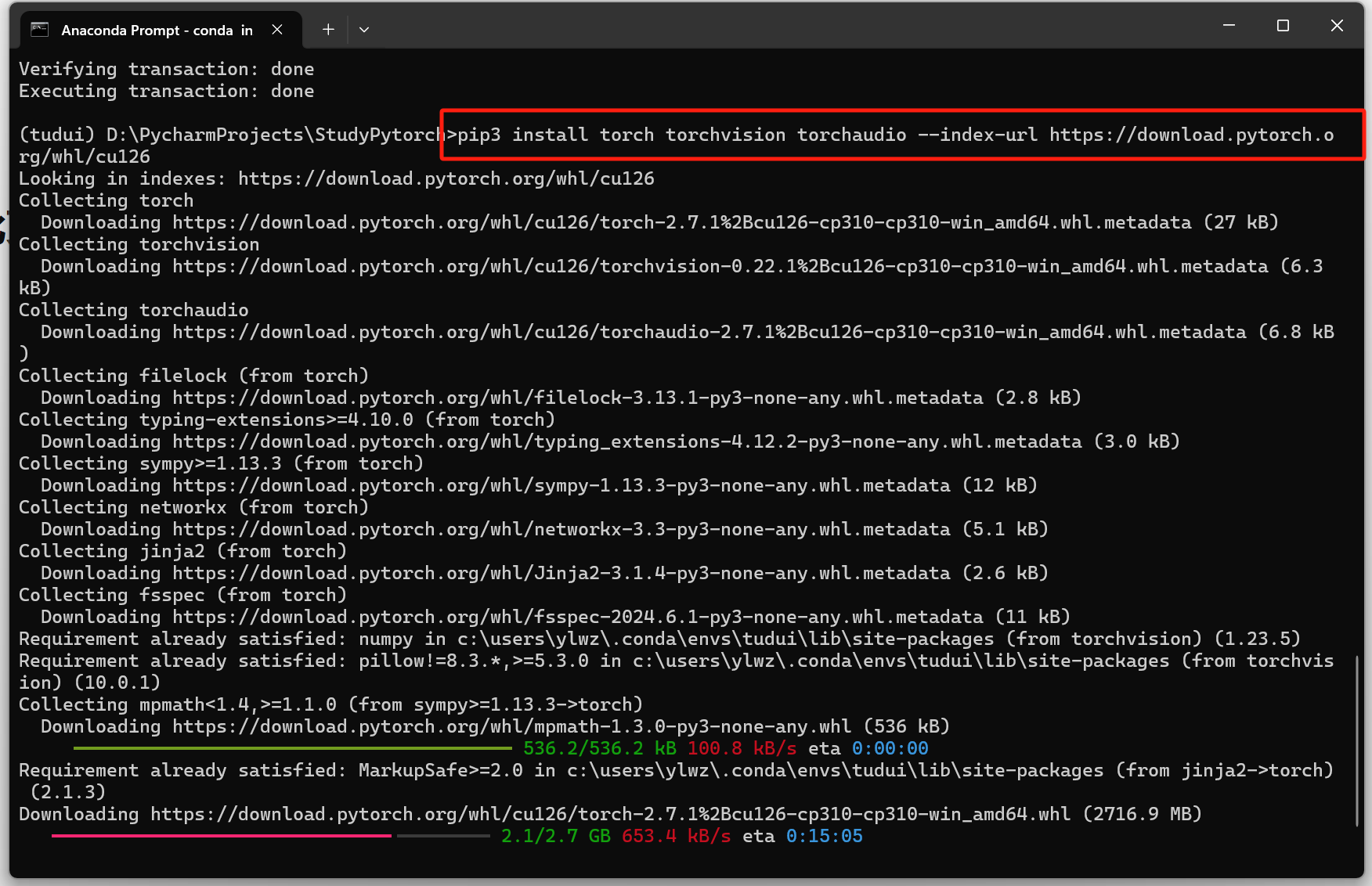The image size is (1372, 886).
Task: Close the terminal window
Action: pyautogui.click(x=1337, y=26)
